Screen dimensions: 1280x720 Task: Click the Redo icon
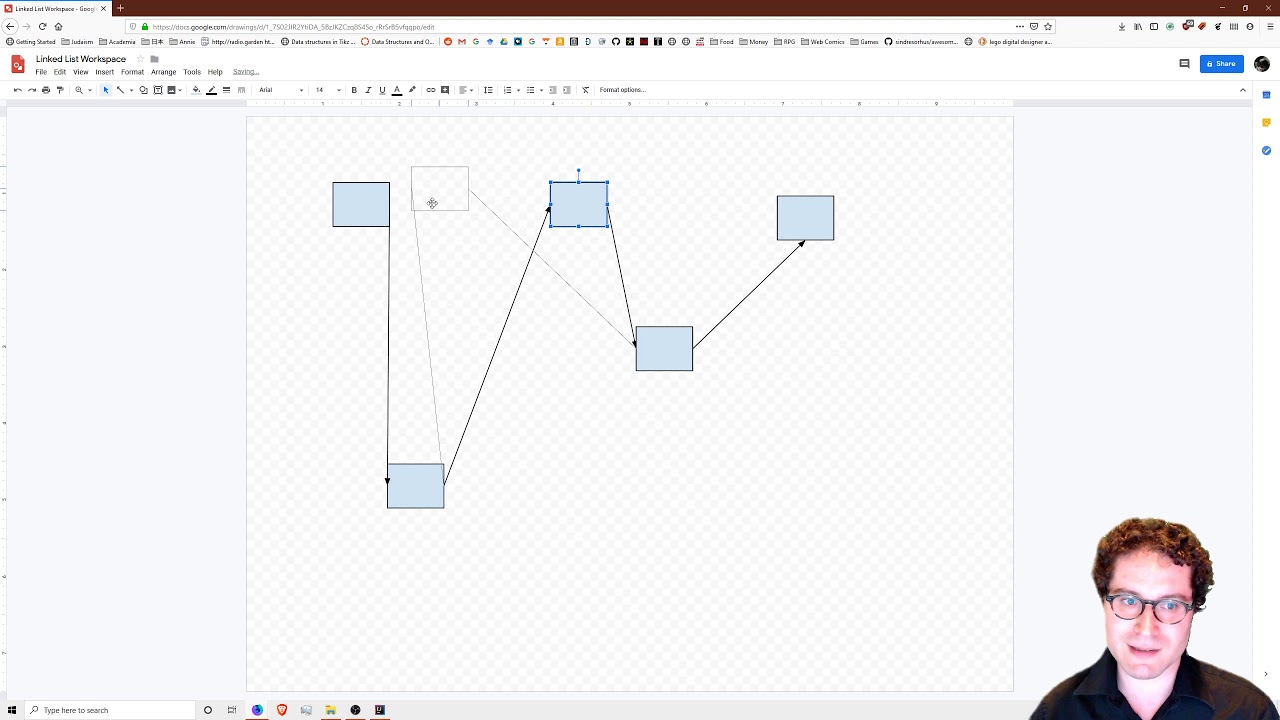click(x=32, y=90)
